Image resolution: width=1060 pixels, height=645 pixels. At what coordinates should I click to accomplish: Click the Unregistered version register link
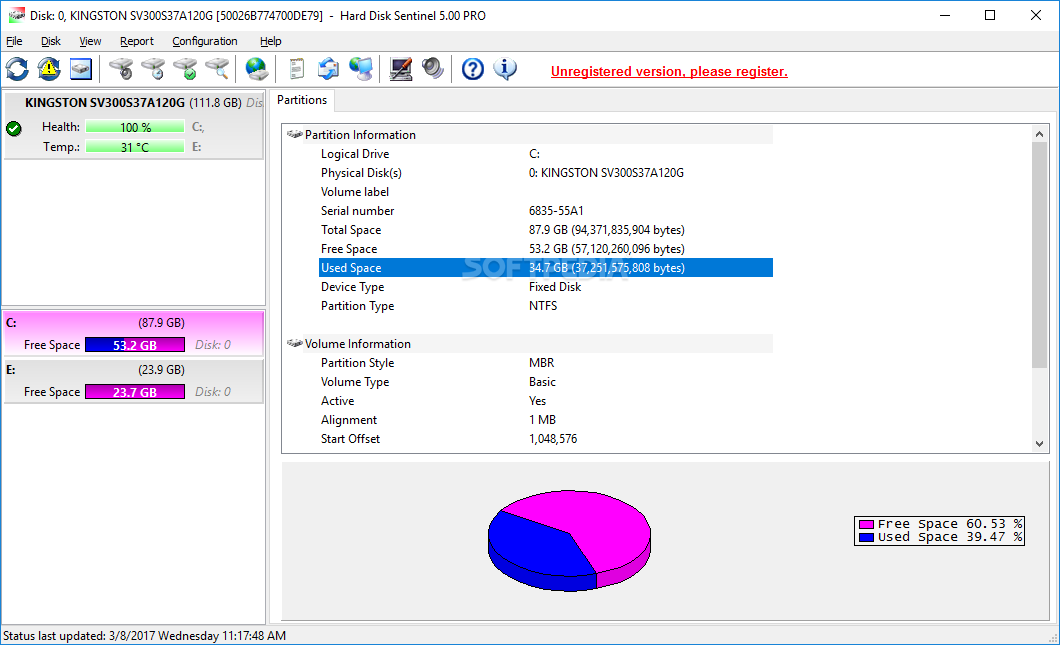coord(669,72)
